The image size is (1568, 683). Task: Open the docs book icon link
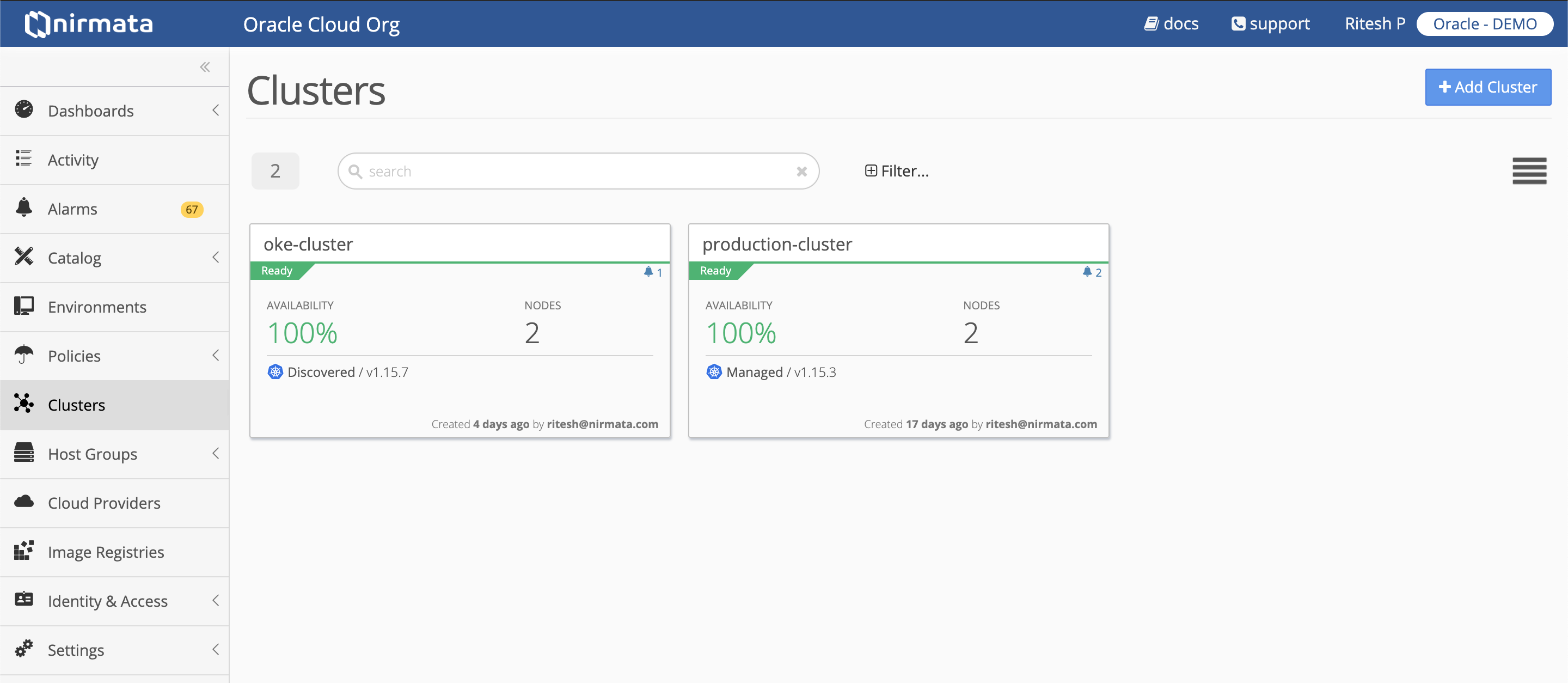pyautogui.click(x=1151, y=24)
